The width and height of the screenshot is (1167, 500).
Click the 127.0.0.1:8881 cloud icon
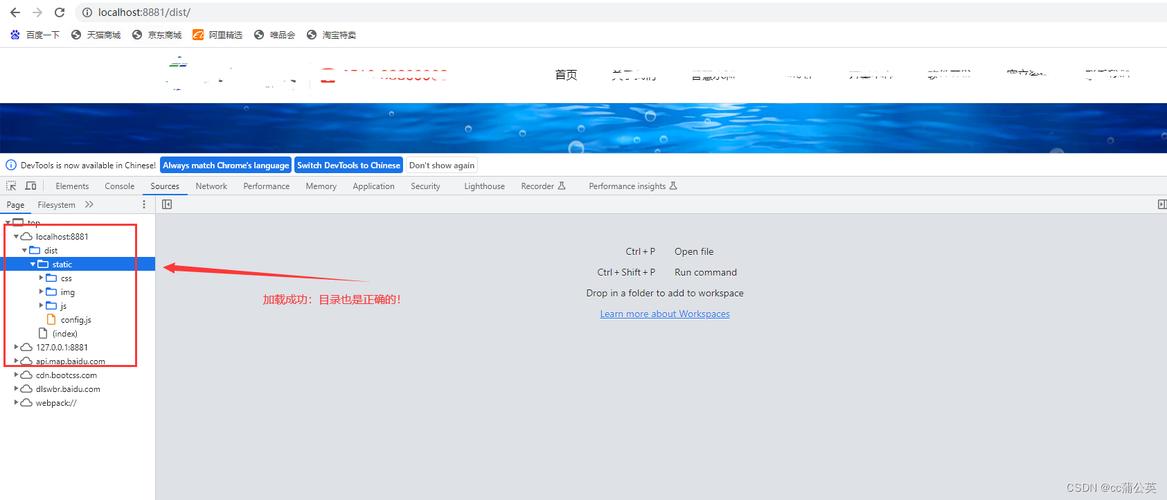27,347
